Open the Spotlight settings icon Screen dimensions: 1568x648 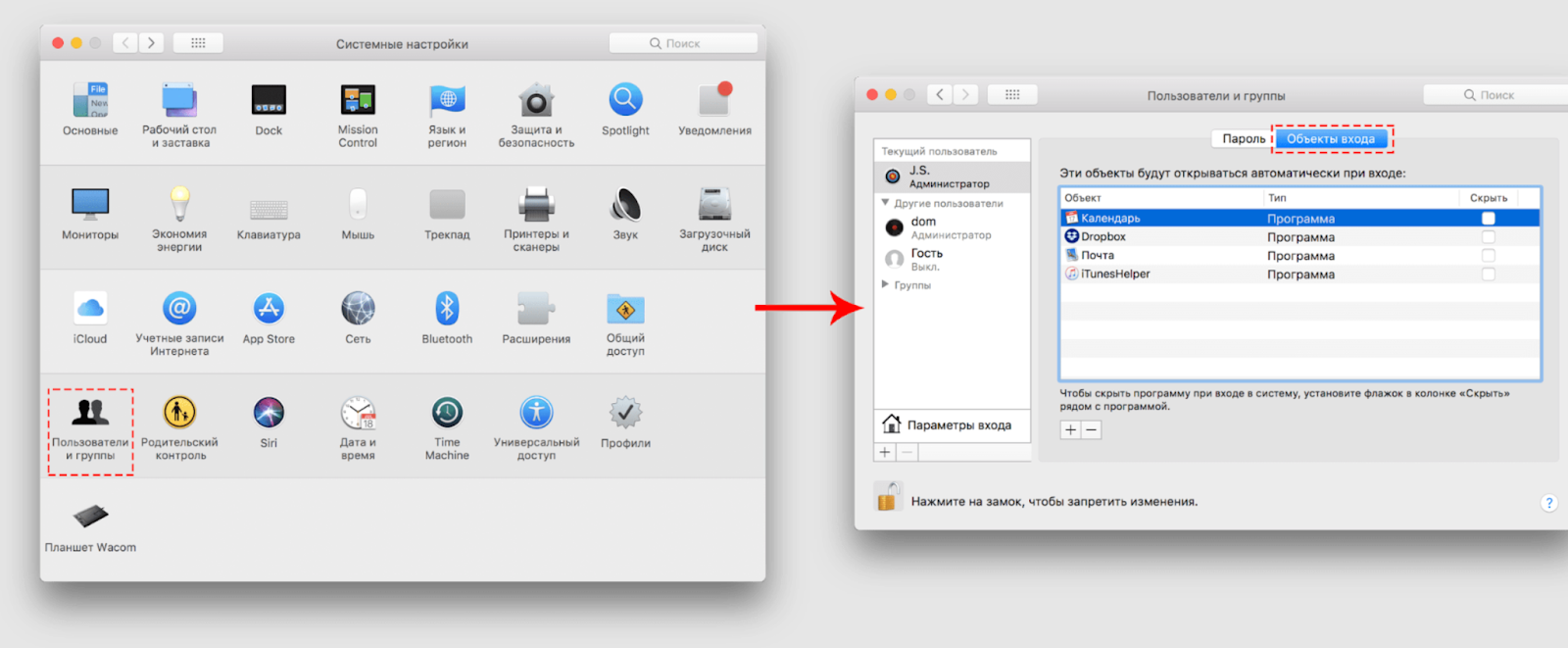coord(625,99)
